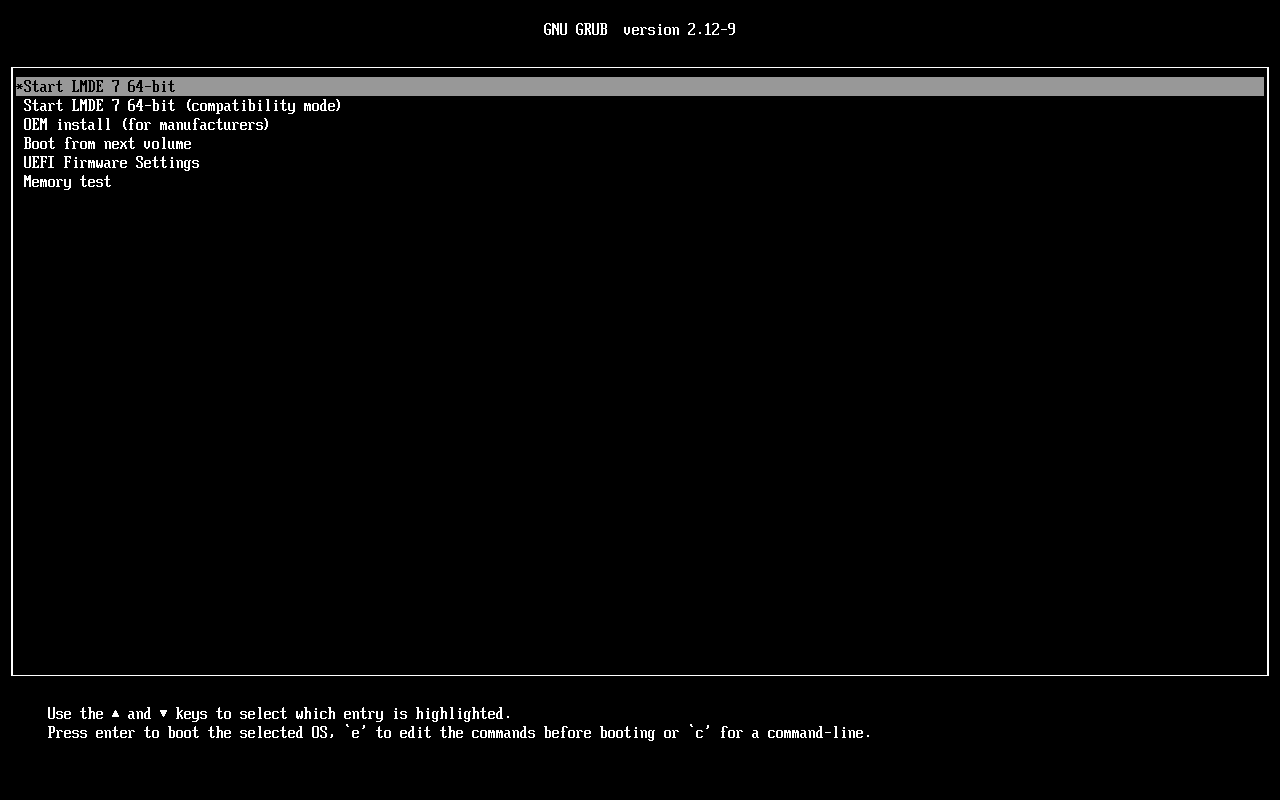Click the second help instruction line
This screenshot has width=1280, height=800.
point(459,732)
